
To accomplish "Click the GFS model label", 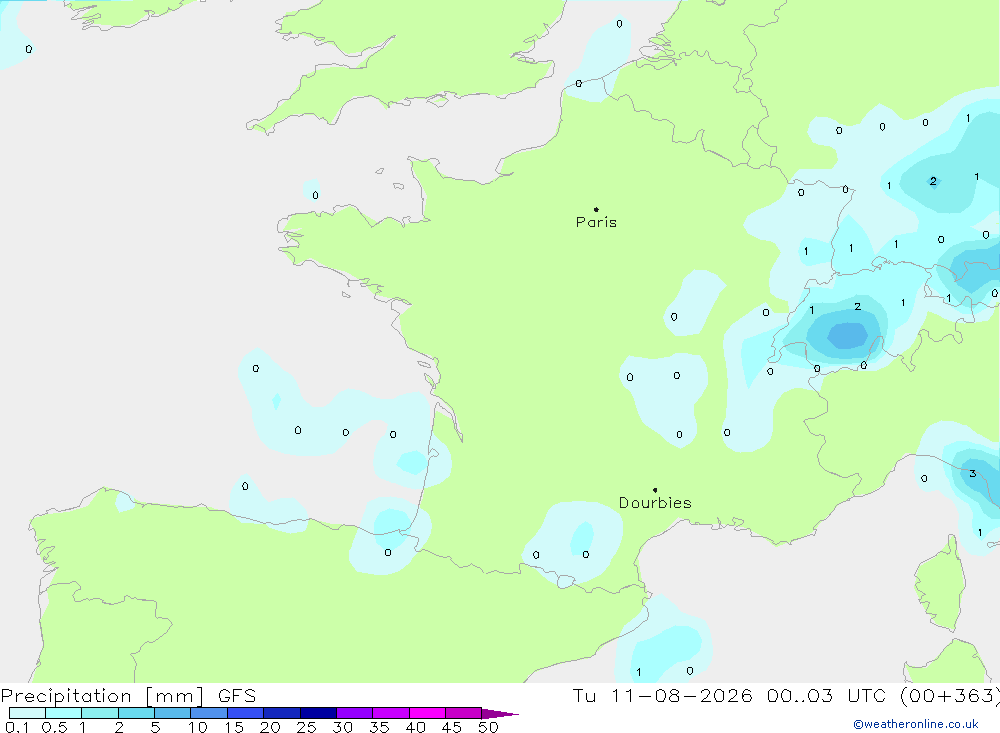I will click(x=237, y=696).
